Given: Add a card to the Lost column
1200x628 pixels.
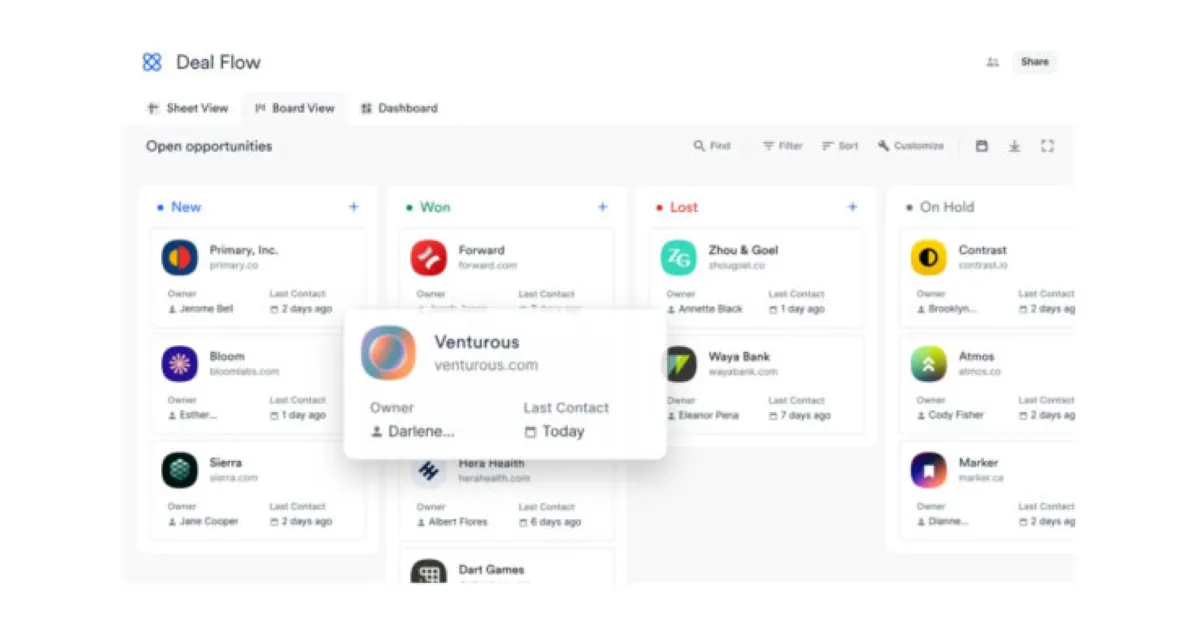Looking at the screenshot, I should (852, 207).
